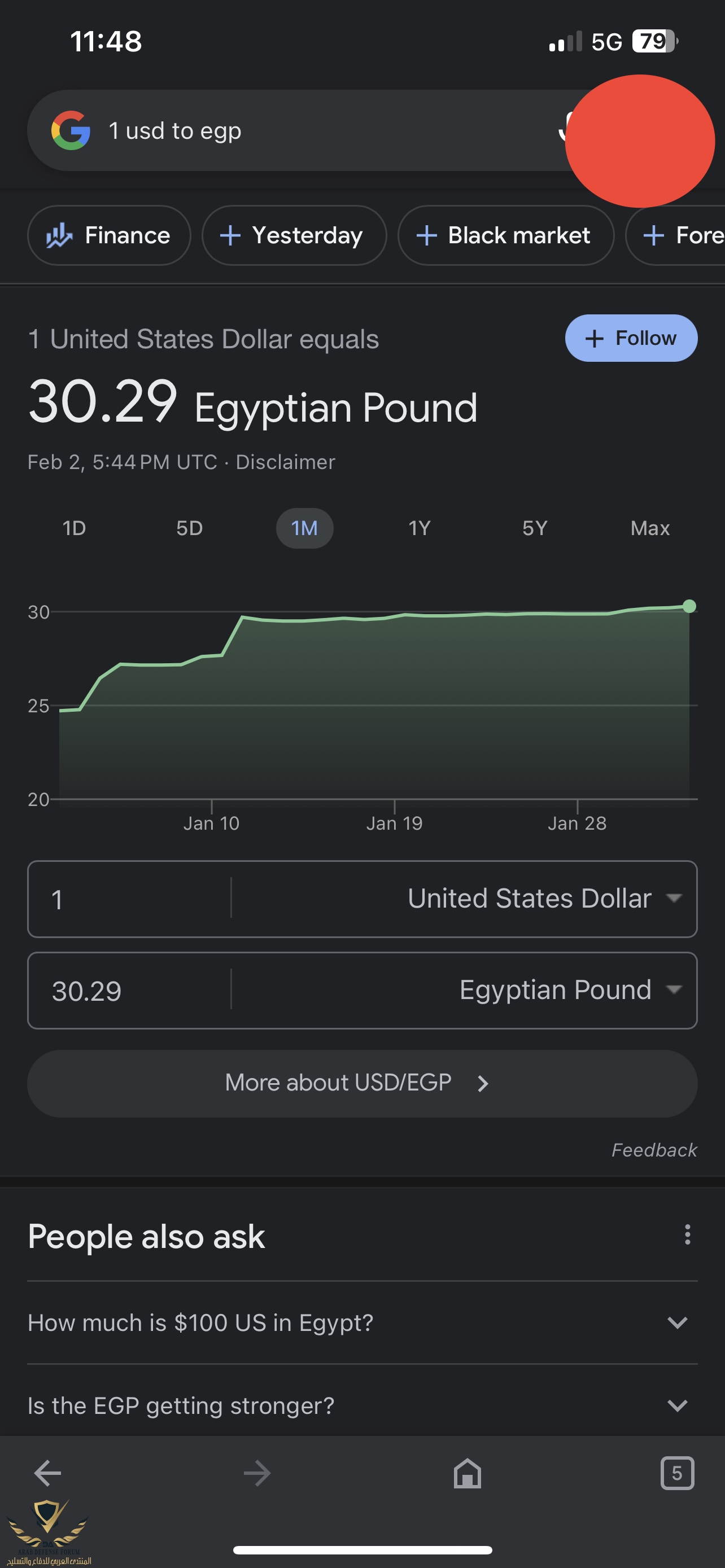725x1568 pixels.
Task: Follow the USD to EGP rate
Action: [631, 338]
